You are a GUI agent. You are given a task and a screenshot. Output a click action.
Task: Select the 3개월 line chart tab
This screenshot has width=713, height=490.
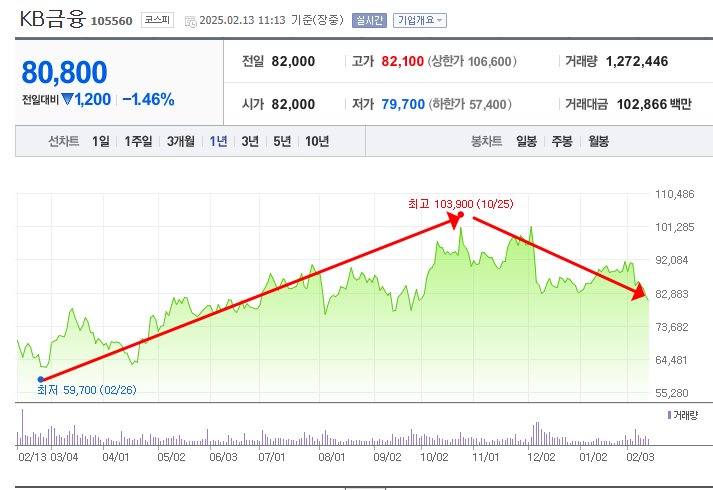181,141
